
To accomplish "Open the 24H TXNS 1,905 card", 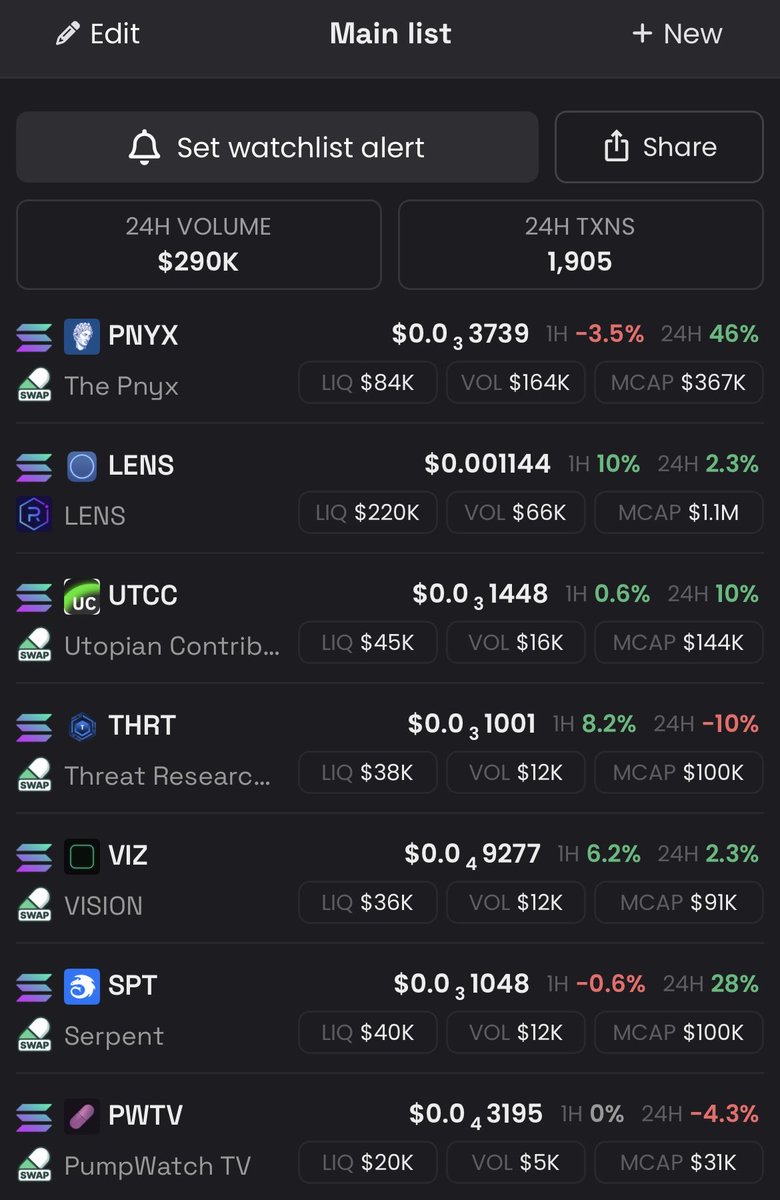I will pos(580,245).
